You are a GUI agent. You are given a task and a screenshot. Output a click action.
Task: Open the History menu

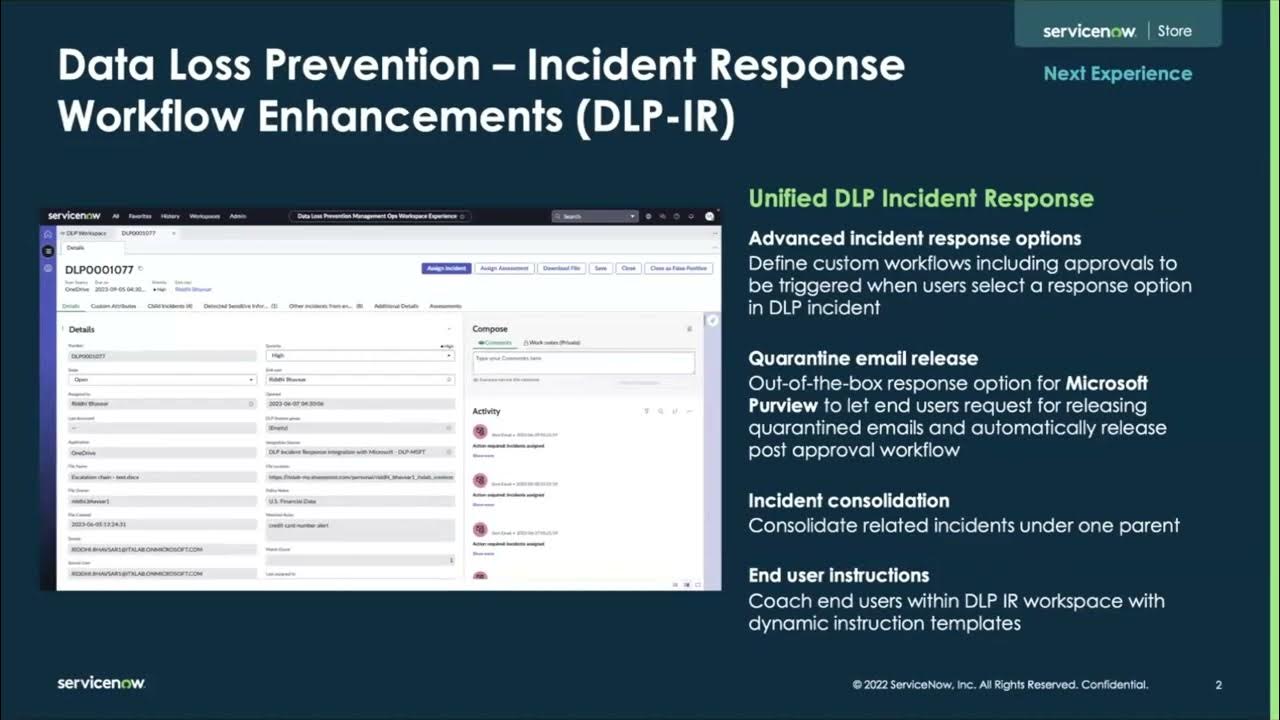tap(171, 216)
